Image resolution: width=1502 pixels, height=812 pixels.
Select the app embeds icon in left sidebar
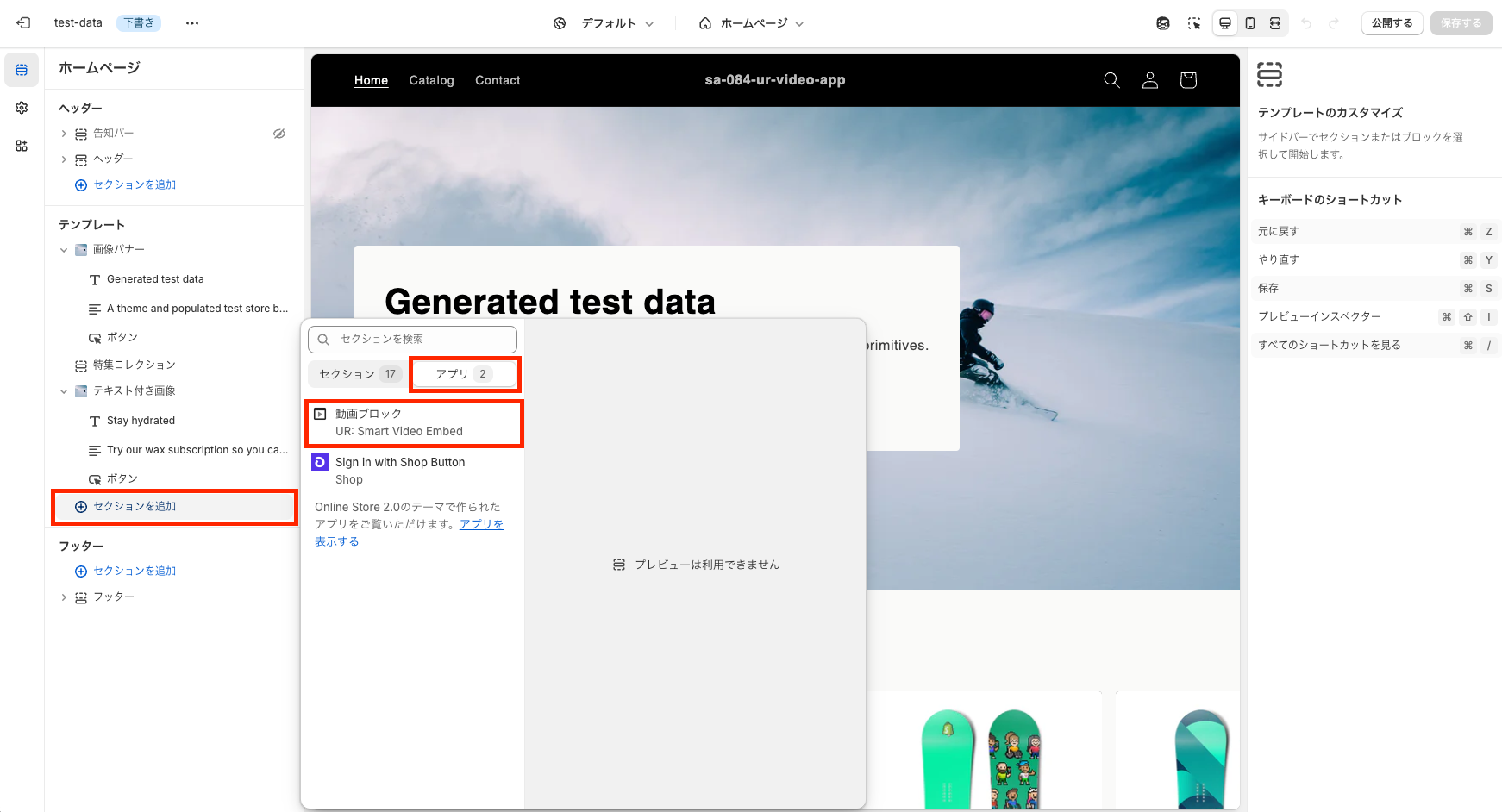pyautogui.click(x=21, y=146)
